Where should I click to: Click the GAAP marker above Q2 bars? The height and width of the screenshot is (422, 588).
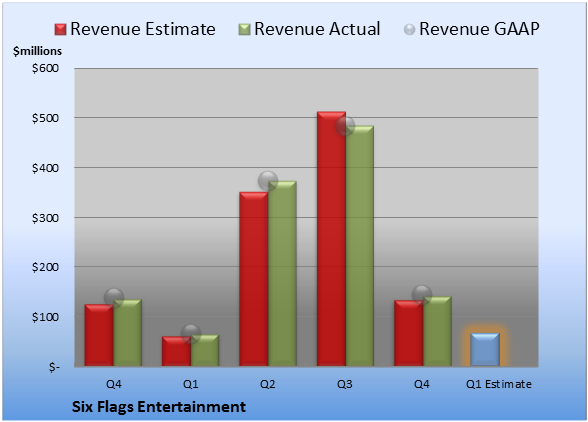point(268,181)
